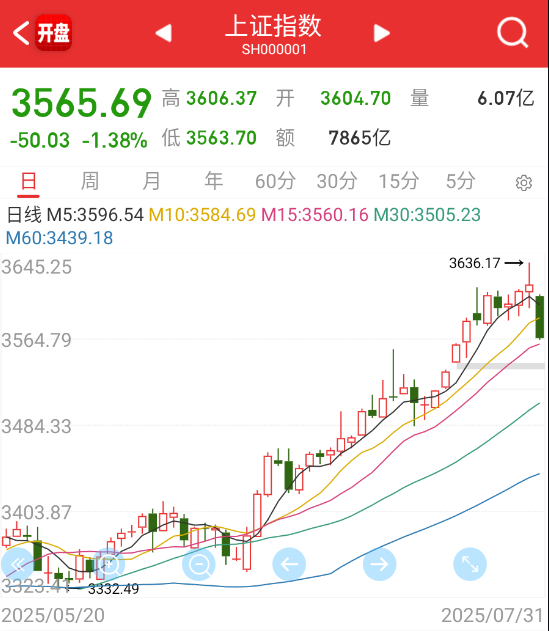Viewport: 549px width, 631px height.
Task: Open the red 开盘 app logo
Action: click(54, 33)
